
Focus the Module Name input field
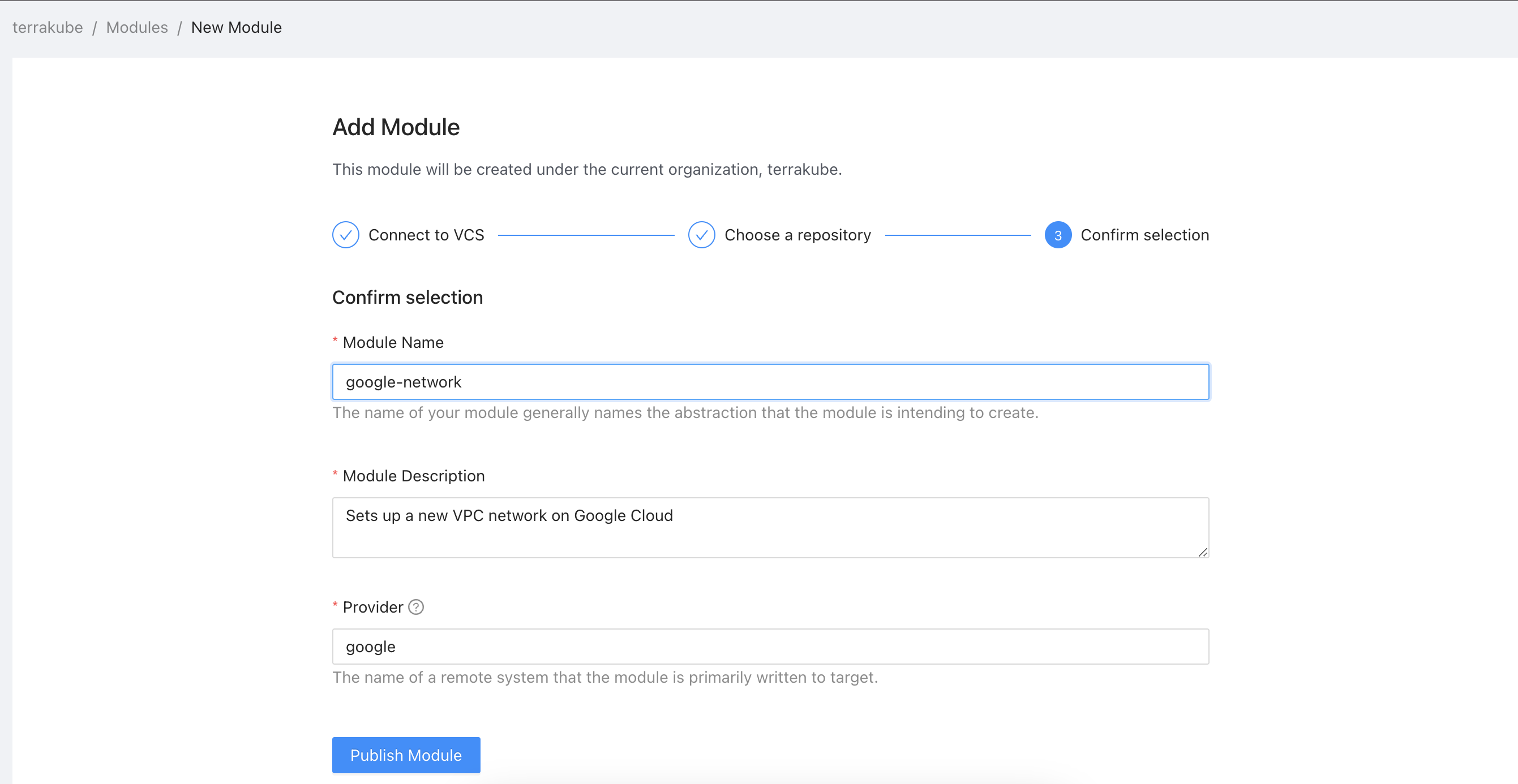coord(770,382)
